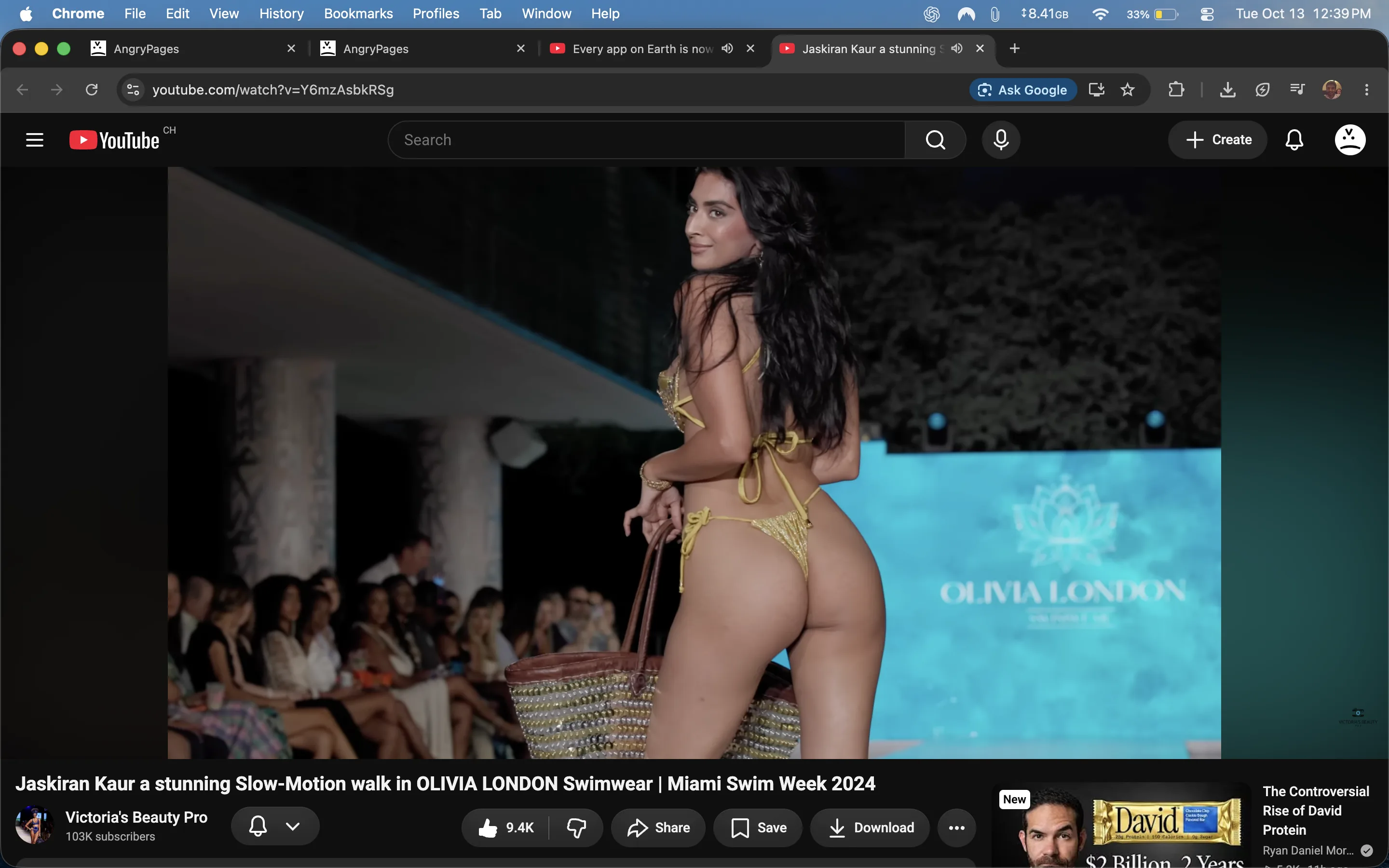Open YouTube notifications bell in header
The width and height of the screenshot is (1389, 868).
[1294, 139]
